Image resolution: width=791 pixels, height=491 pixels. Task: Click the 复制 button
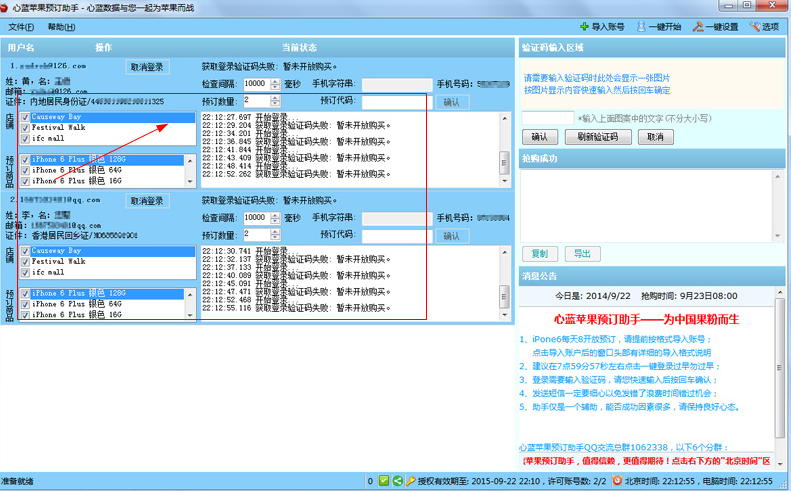540,254
